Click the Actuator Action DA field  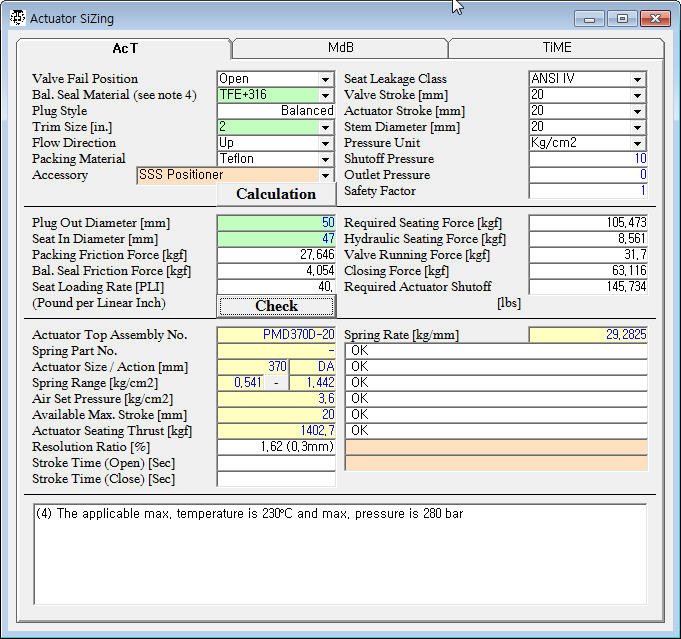[312, 367]
